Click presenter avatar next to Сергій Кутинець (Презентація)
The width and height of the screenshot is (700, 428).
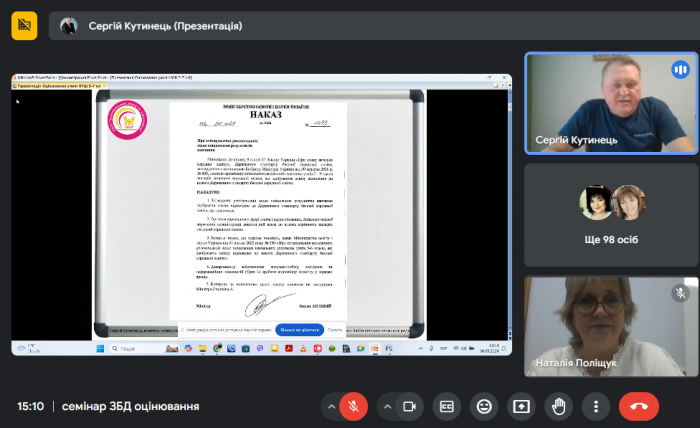pos(69,26)
